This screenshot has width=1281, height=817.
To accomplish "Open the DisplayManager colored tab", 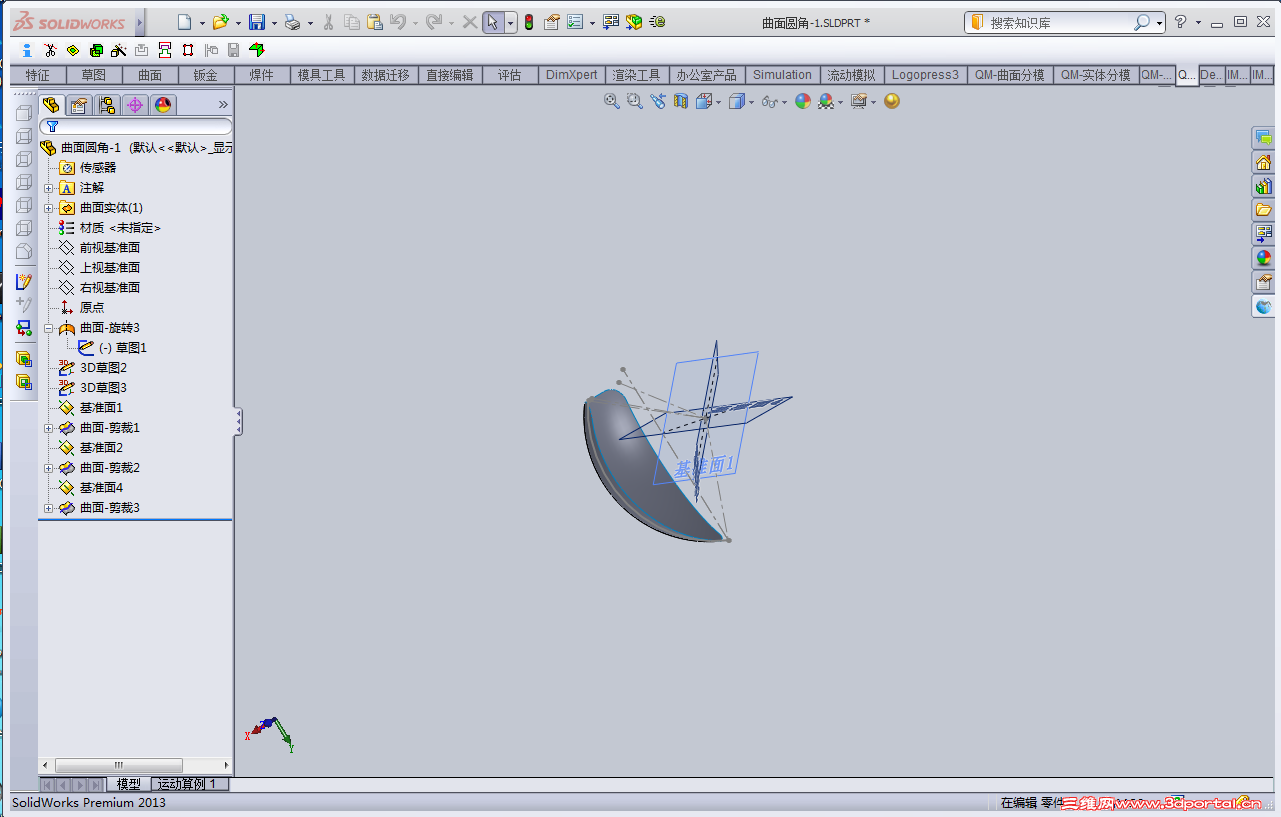I will click(162, 104).
